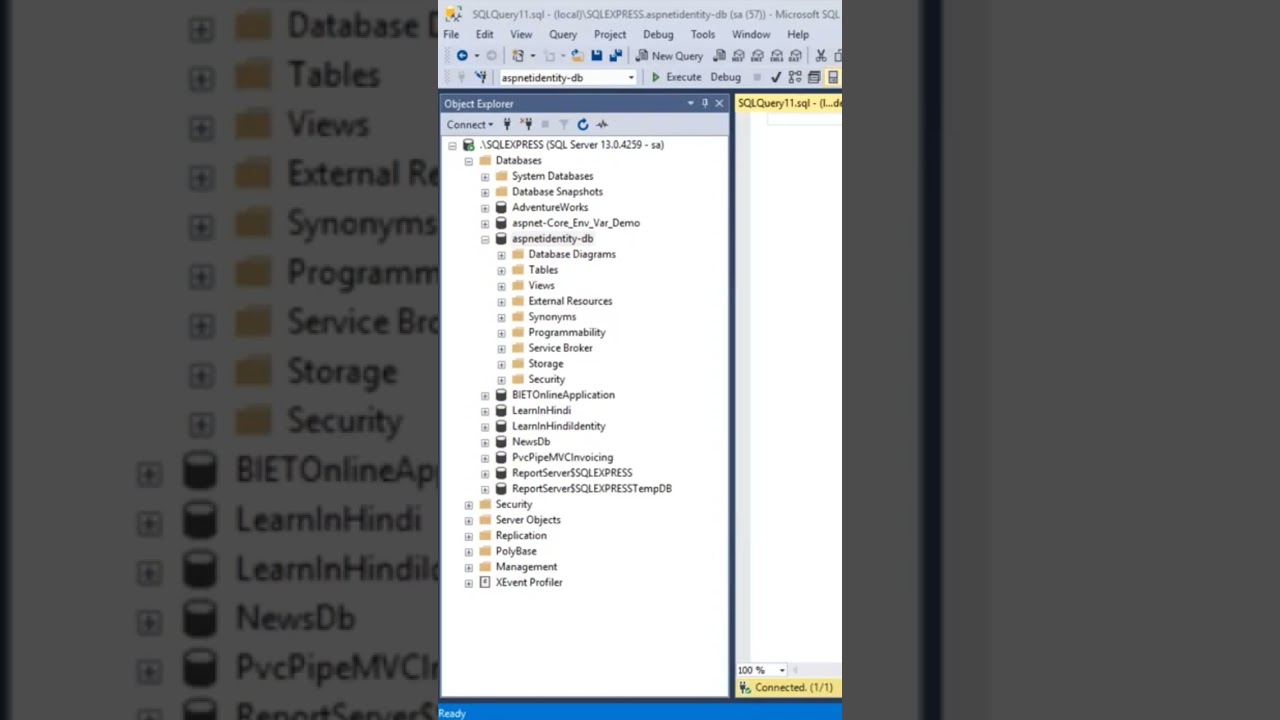
Task: Select the BIETOnlineApplication database
Action: (563, 395)
